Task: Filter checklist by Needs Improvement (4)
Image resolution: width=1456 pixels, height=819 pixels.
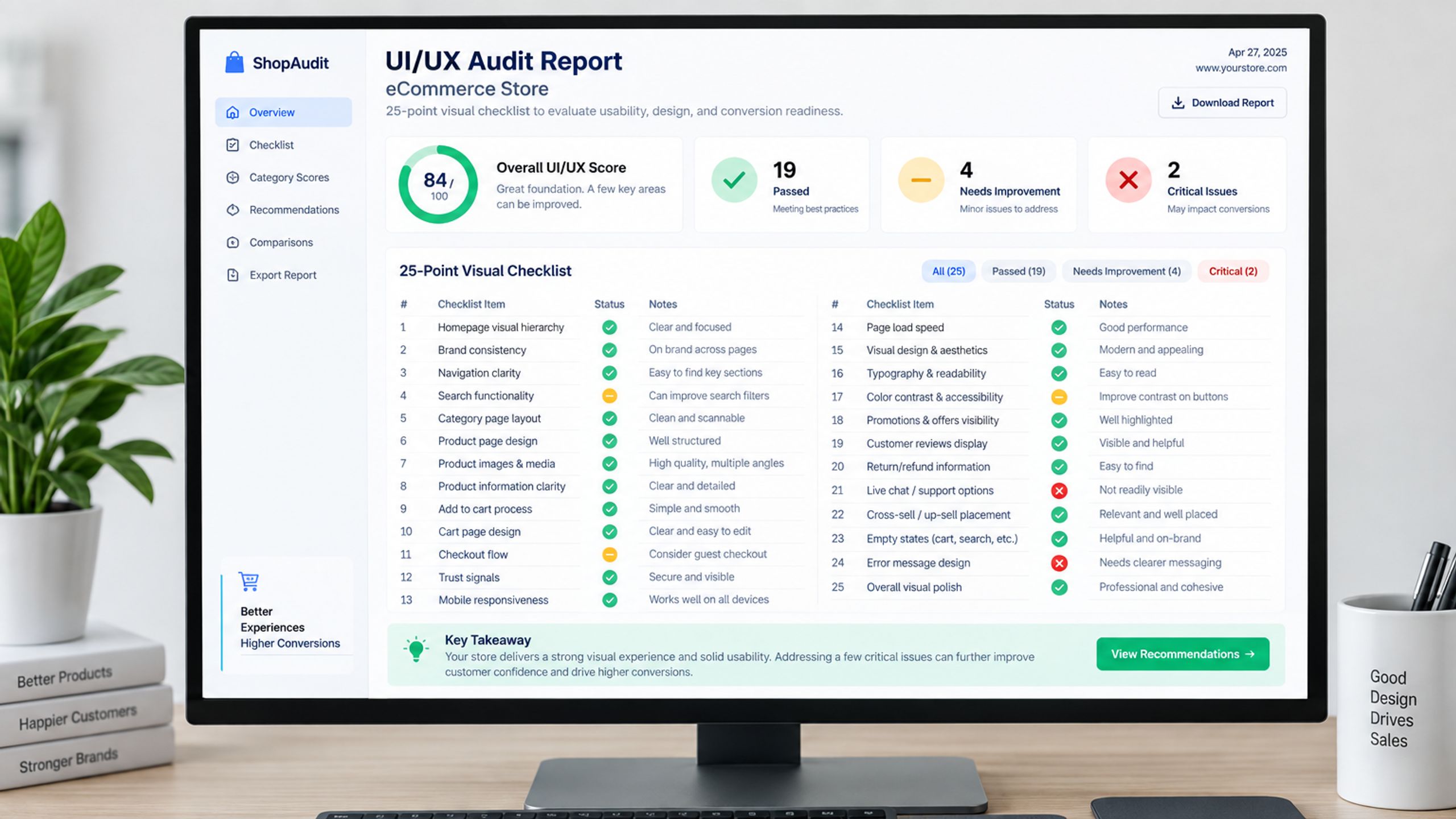Action: coord(1126,271)
